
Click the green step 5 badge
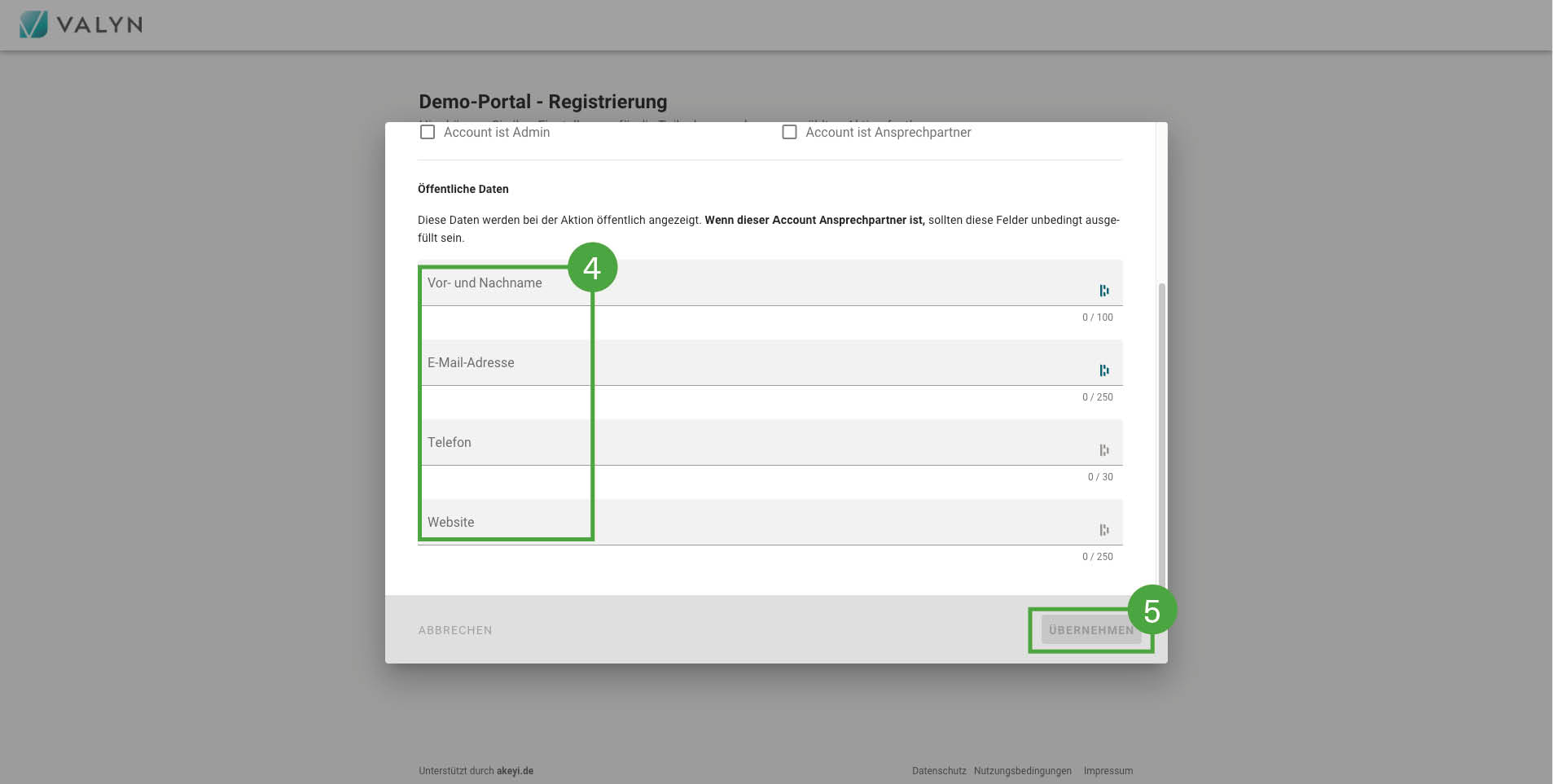coord(1152,611)
